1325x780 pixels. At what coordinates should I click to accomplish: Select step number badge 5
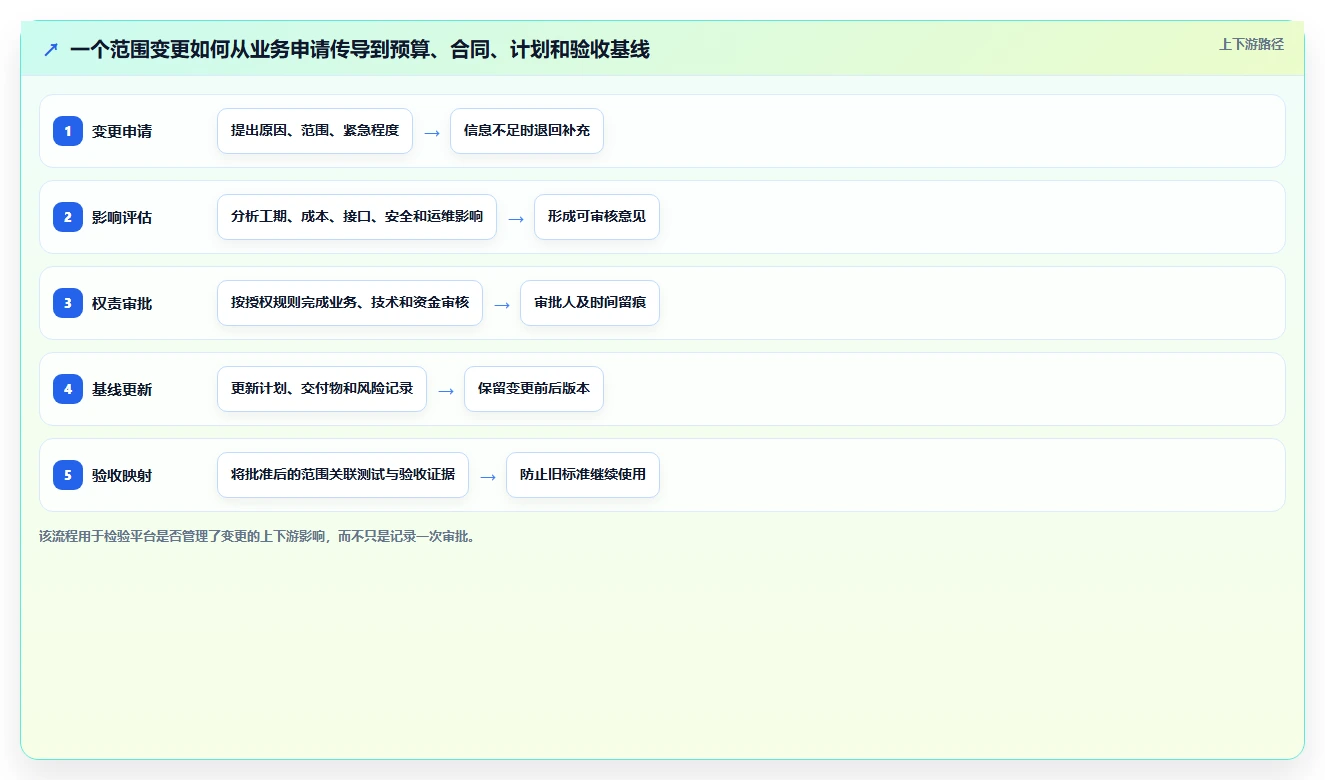(x=68, y=475)
